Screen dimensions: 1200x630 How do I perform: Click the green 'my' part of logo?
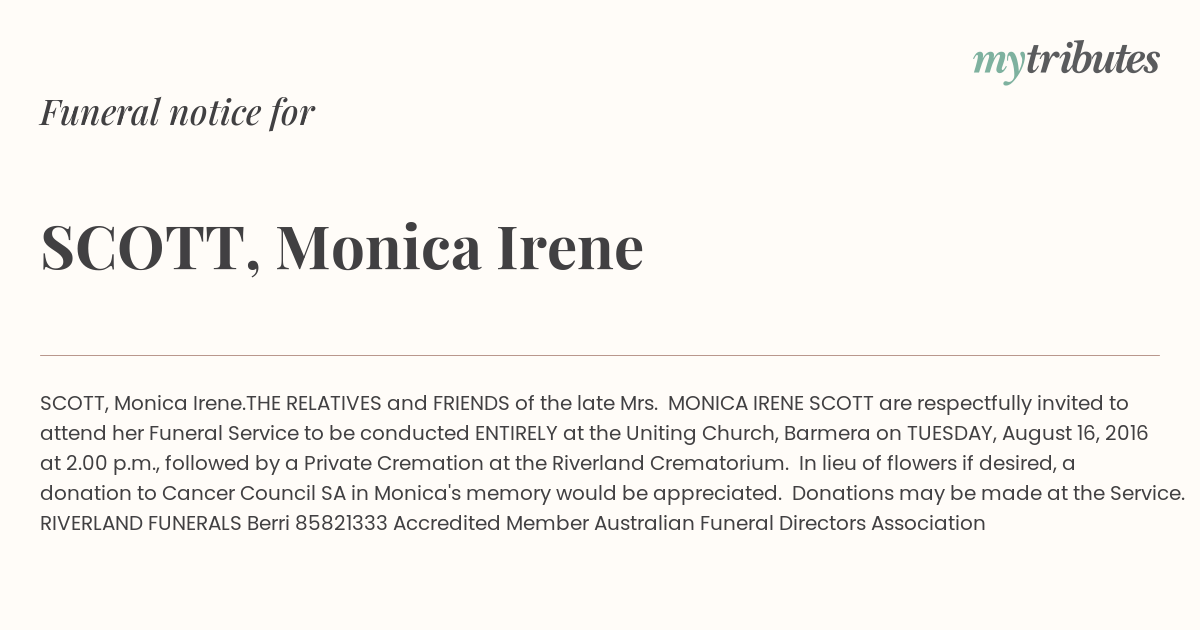point(999,64)
